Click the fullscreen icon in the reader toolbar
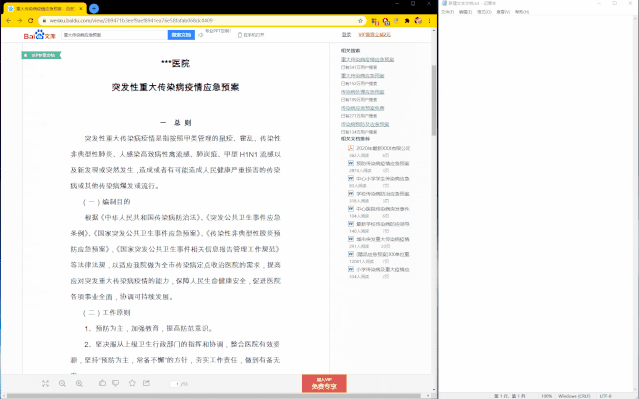 [x=45, y=384]
